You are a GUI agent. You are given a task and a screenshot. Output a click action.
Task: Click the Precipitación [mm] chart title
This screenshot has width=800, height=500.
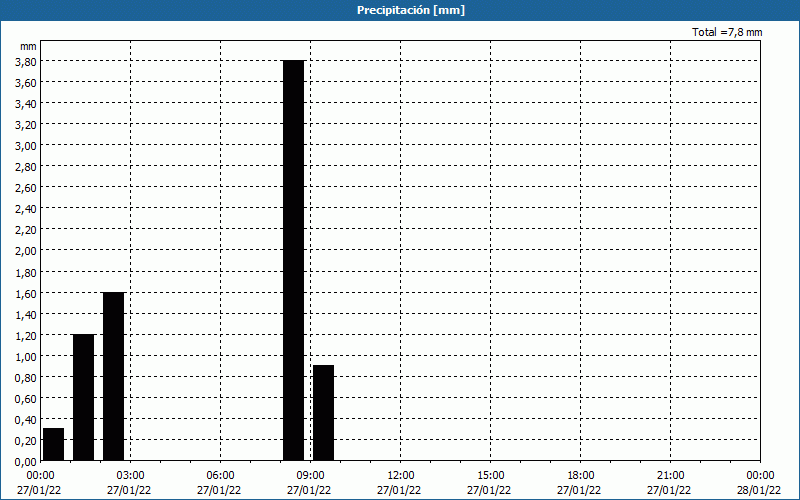[x=411, y=10]
